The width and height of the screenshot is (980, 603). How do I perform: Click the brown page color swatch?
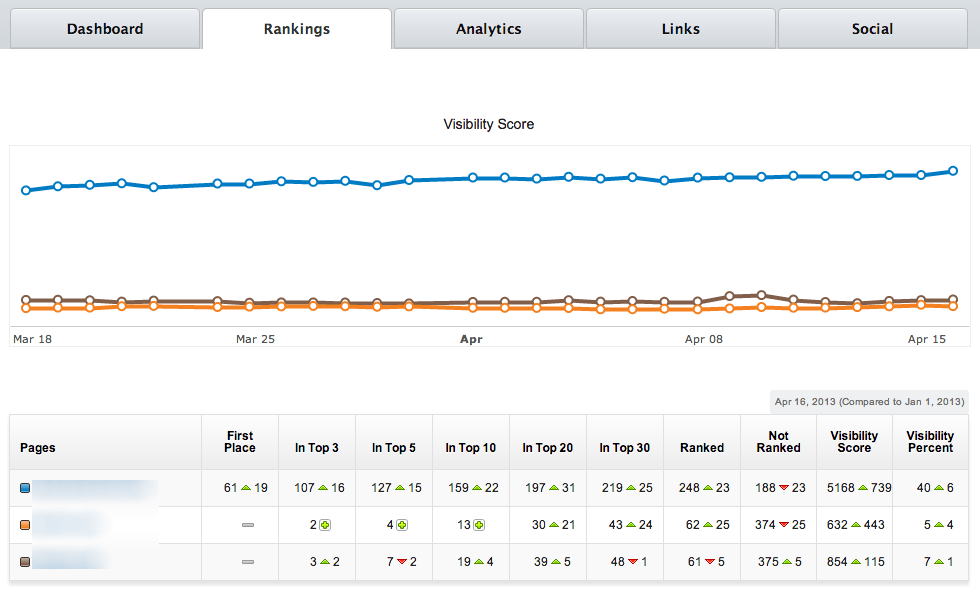coord(25,562)
